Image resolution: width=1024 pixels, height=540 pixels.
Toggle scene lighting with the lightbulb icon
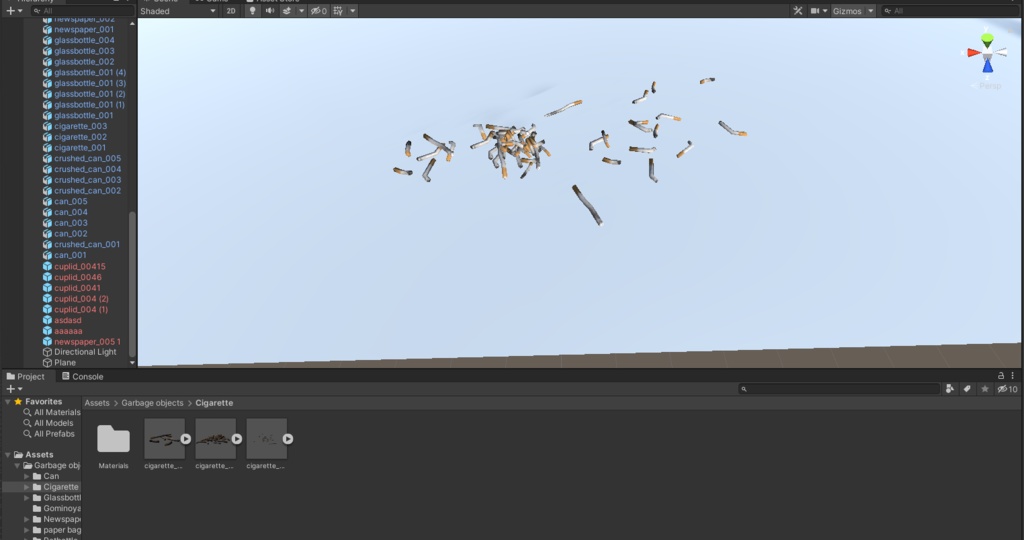(252, 11)
